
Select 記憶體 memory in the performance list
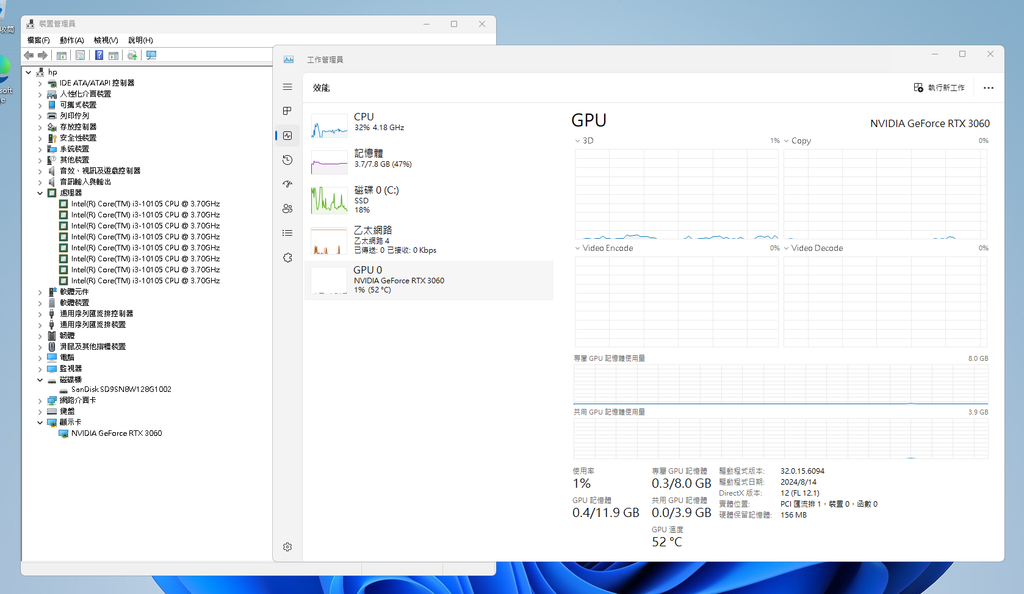pos(429,162)
